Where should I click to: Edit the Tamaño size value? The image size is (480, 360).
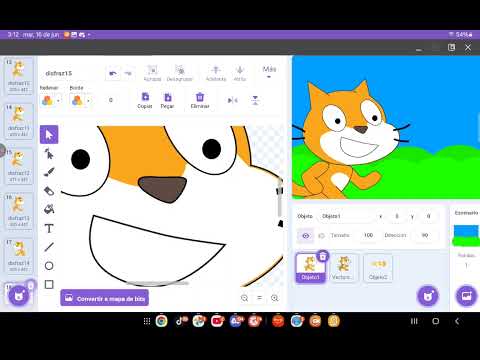[368, 235]
